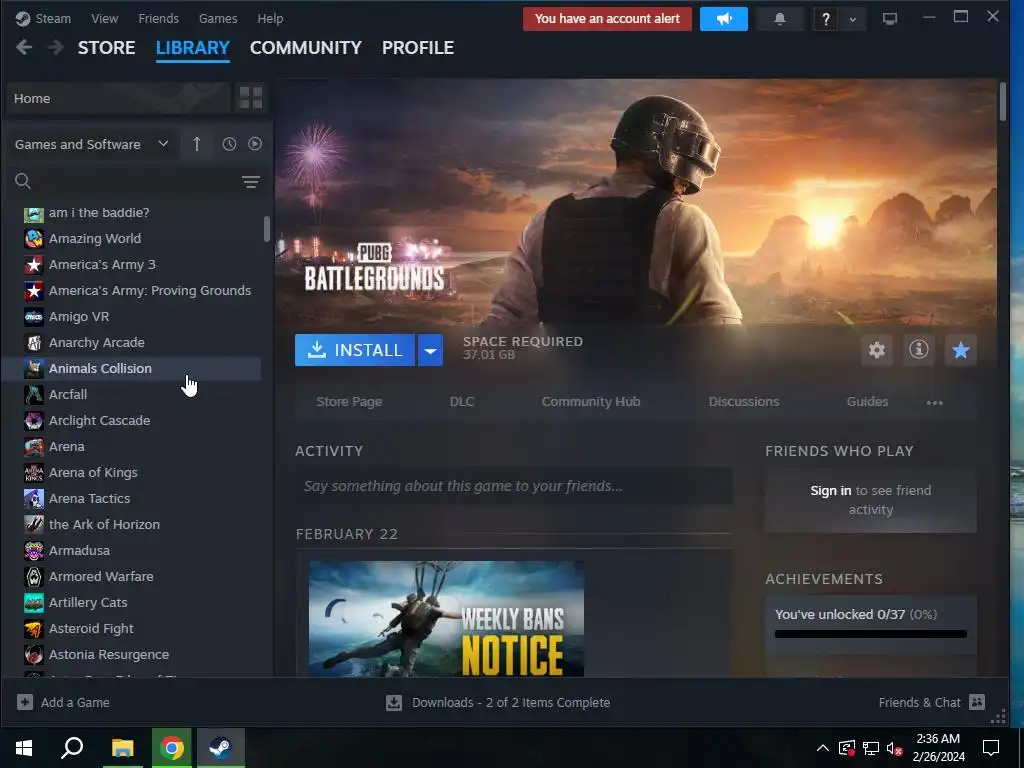Click the Amazing World game icon

click(x=34, y=238)
